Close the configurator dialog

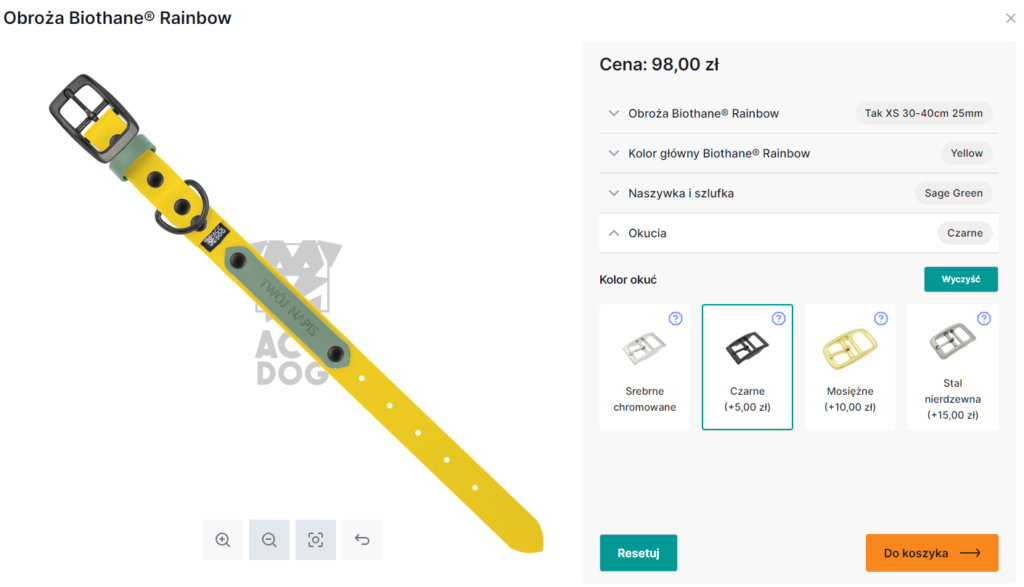click(1010, 18)
